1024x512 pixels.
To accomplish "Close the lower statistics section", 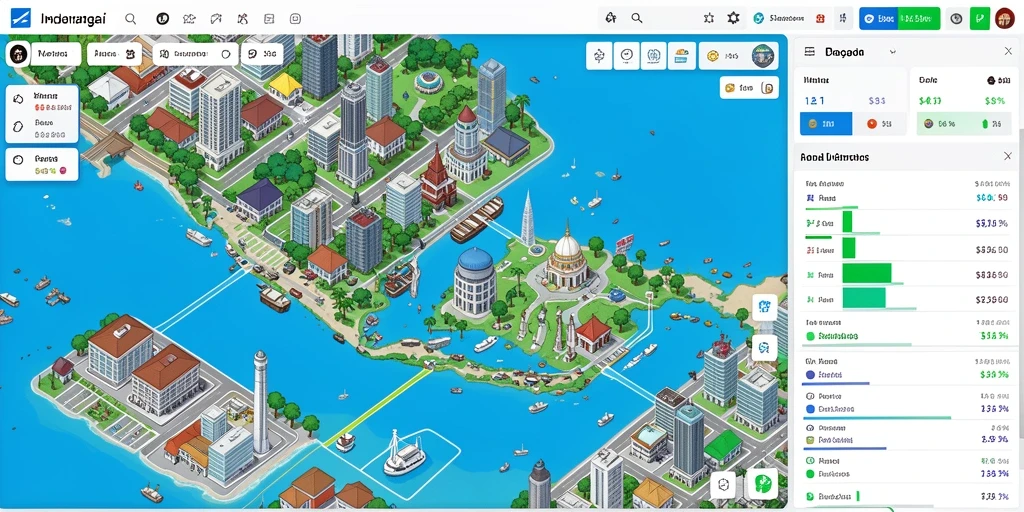I will [x=1008, y=157].
